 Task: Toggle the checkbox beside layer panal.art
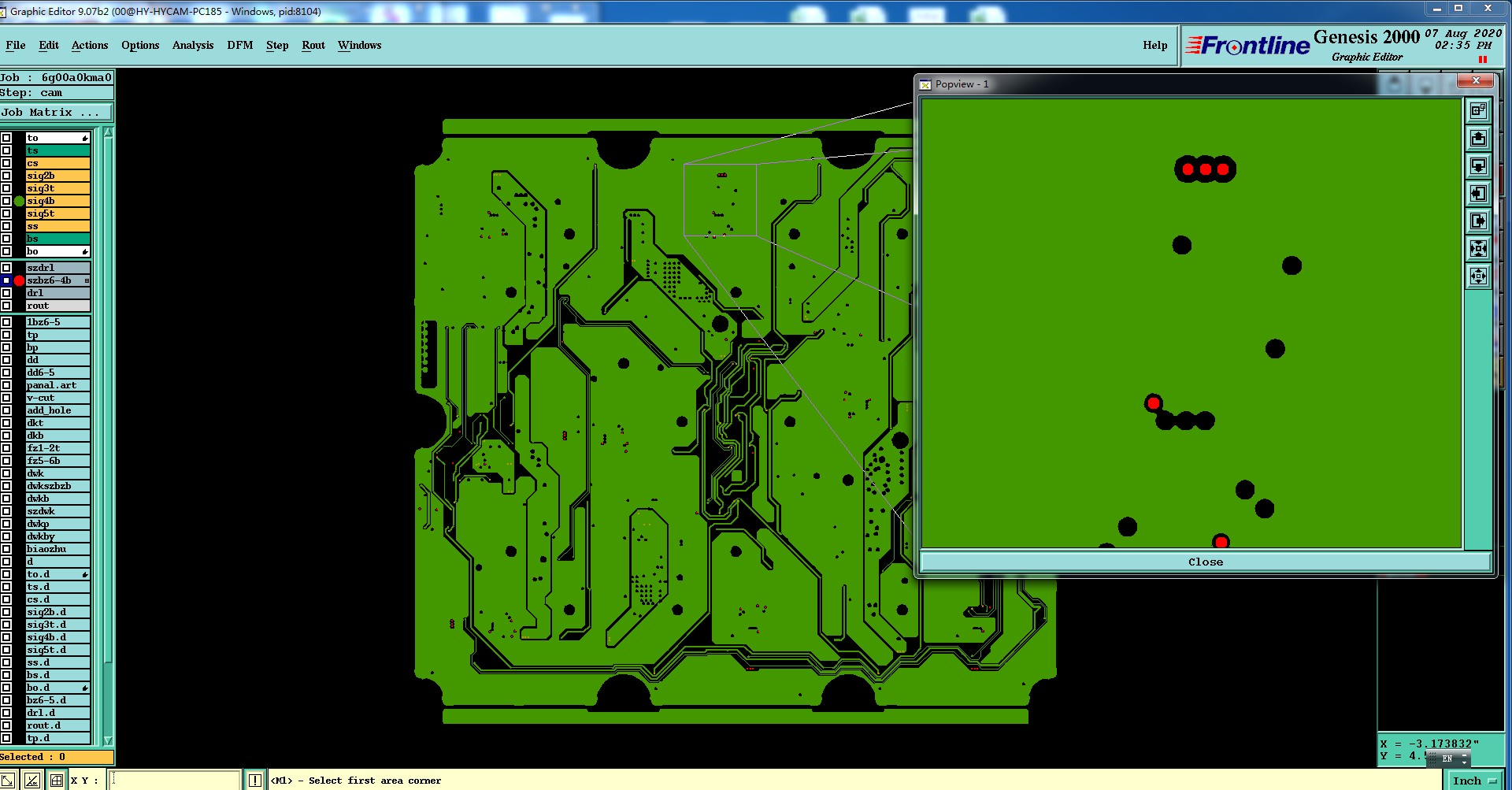click(x=6, y=385)
